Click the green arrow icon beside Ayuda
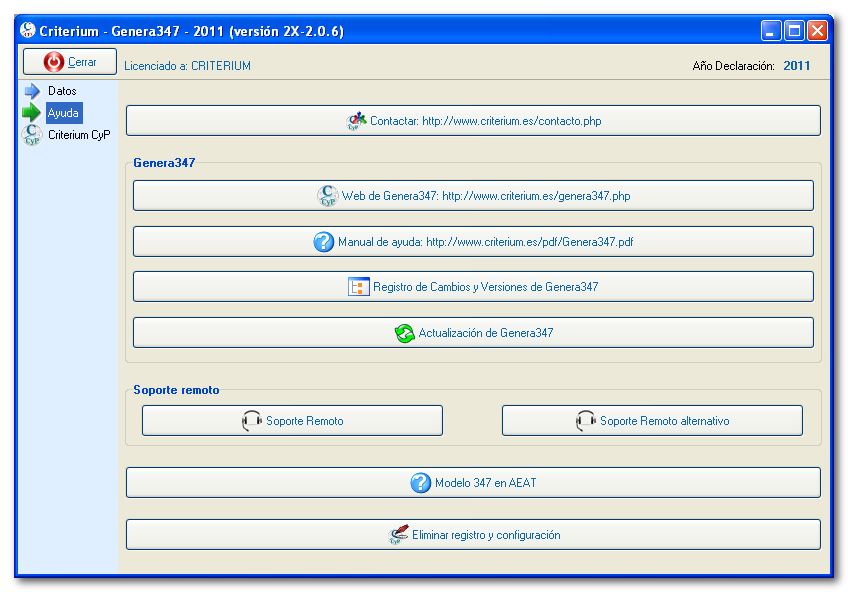The height and width of the screenshot is (592, 848). (x=31, y=112)
